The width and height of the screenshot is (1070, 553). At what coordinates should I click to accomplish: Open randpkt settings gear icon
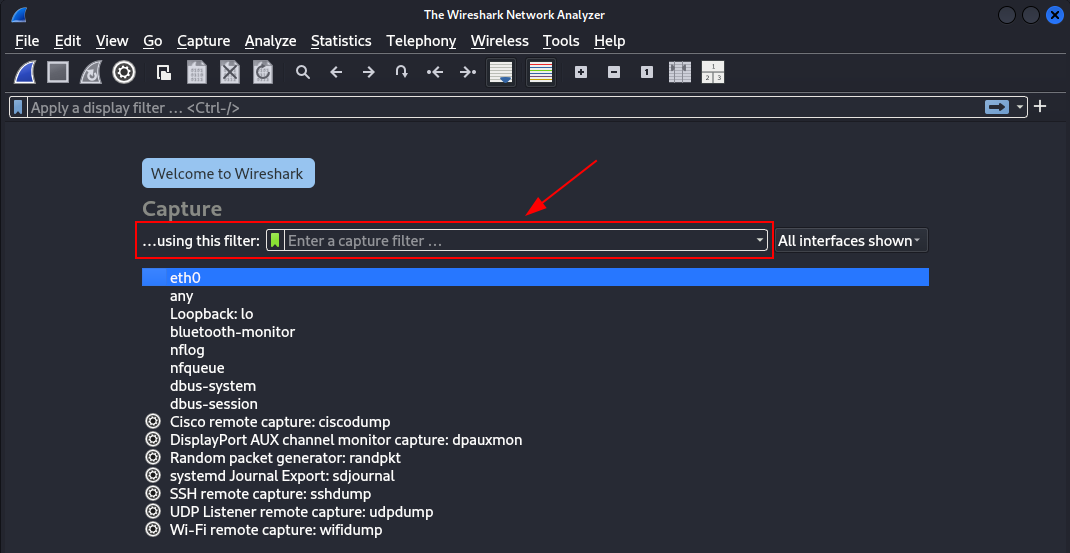pyautogui.click(x=153, y=457)
